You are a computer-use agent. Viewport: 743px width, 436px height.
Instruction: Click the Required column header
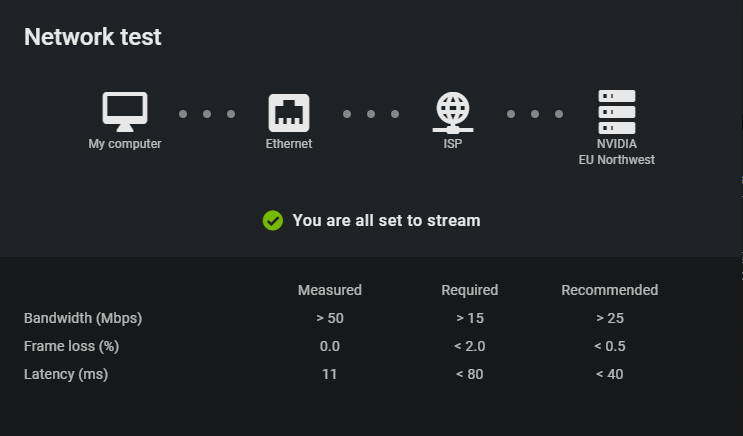[470, 290]
